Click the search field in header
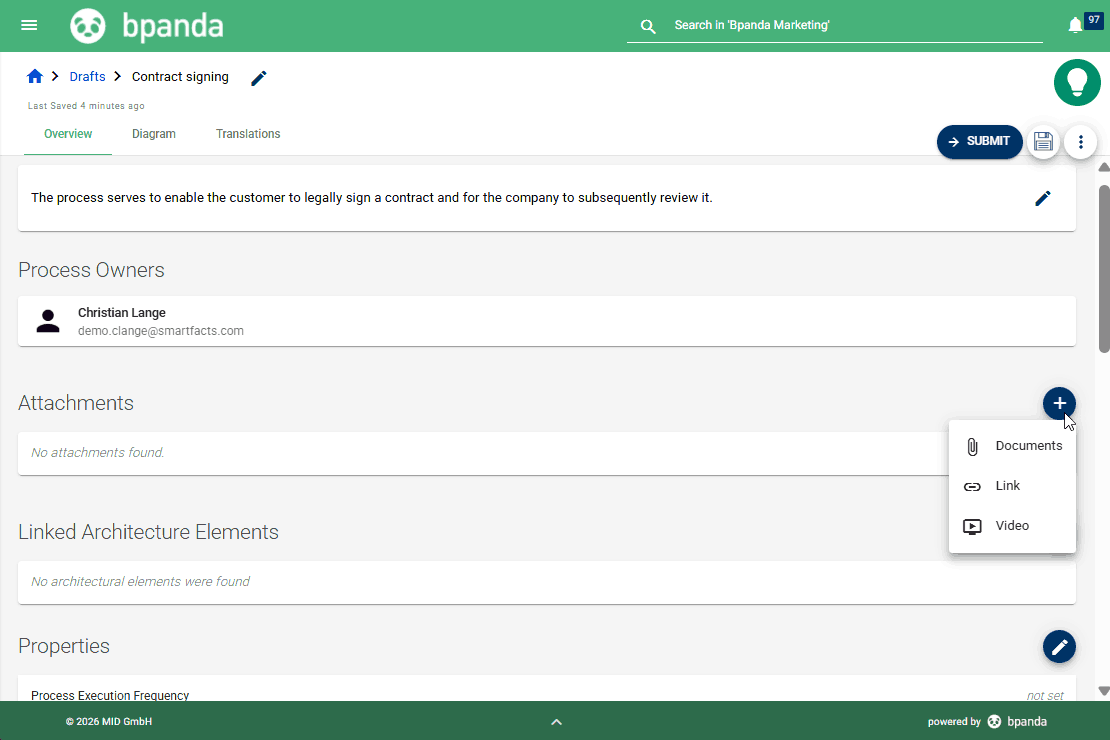Screen dimensions: 1110x740 850,25
